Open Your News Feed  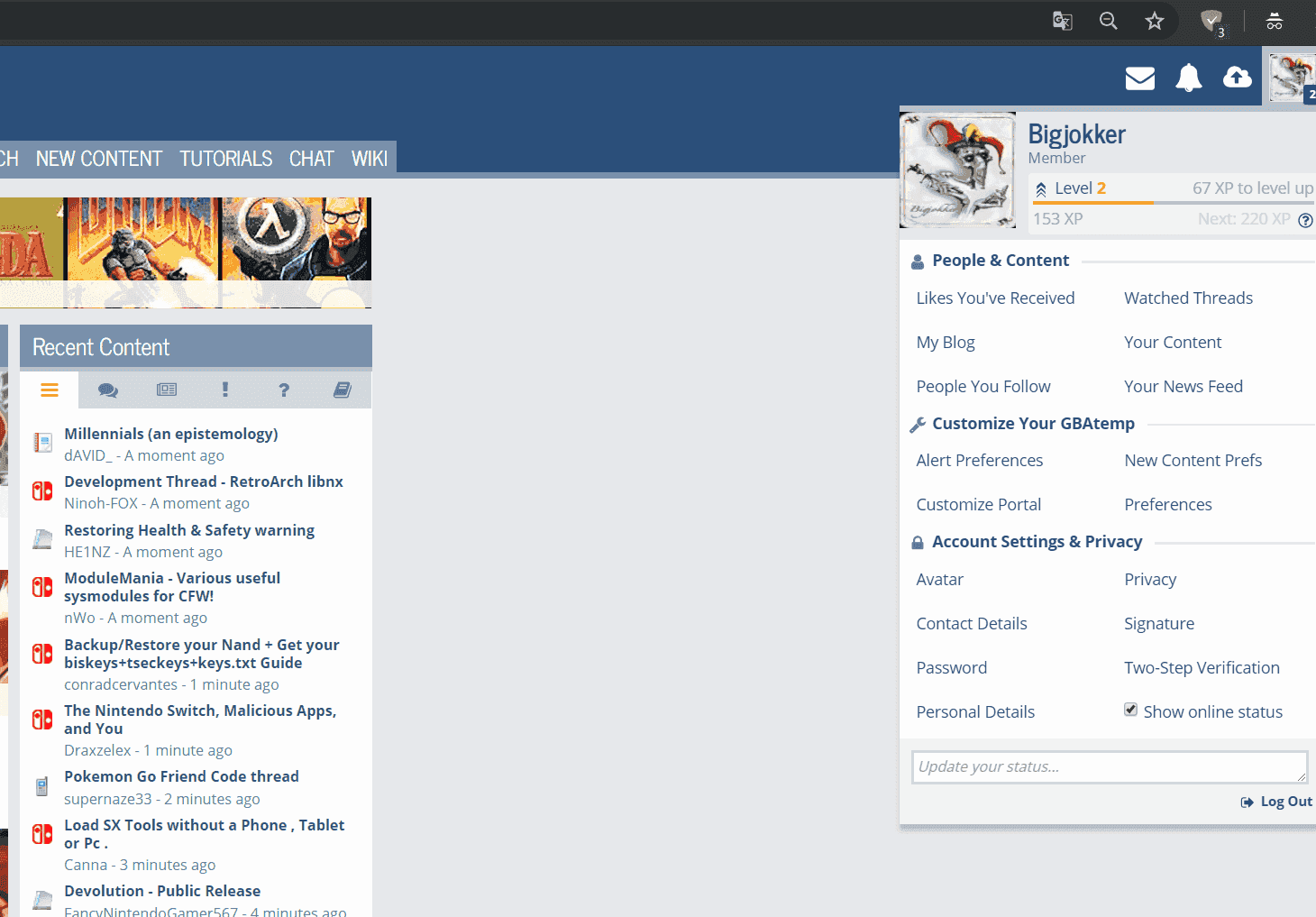click(1183, 387)
